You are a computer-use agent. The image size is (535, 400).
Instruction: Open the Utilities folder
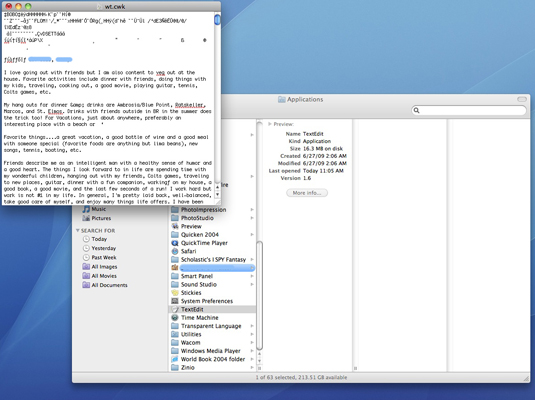pos(191,334)
